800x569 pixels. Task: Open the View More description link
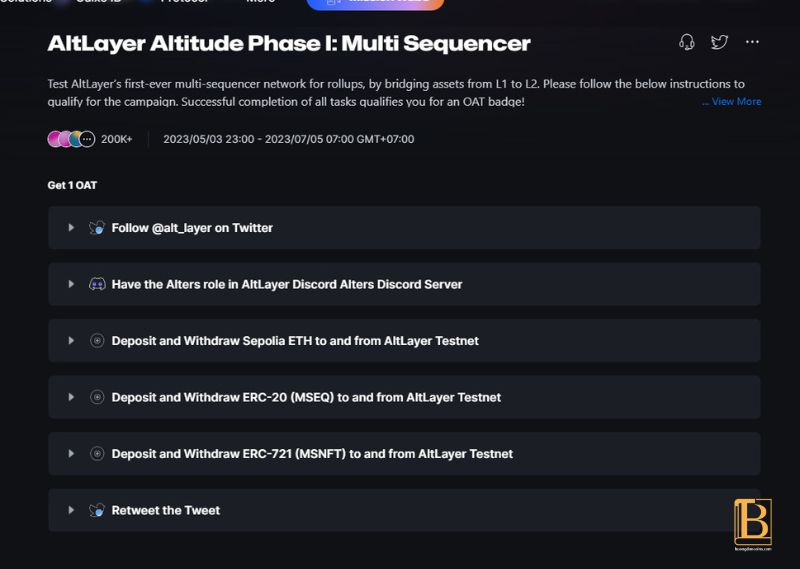732,102
